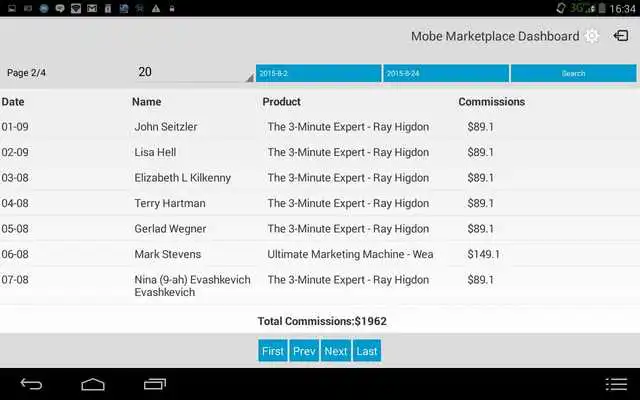640x400 pixels.
Task: Select the name John Seitzler
Action: 166,127
